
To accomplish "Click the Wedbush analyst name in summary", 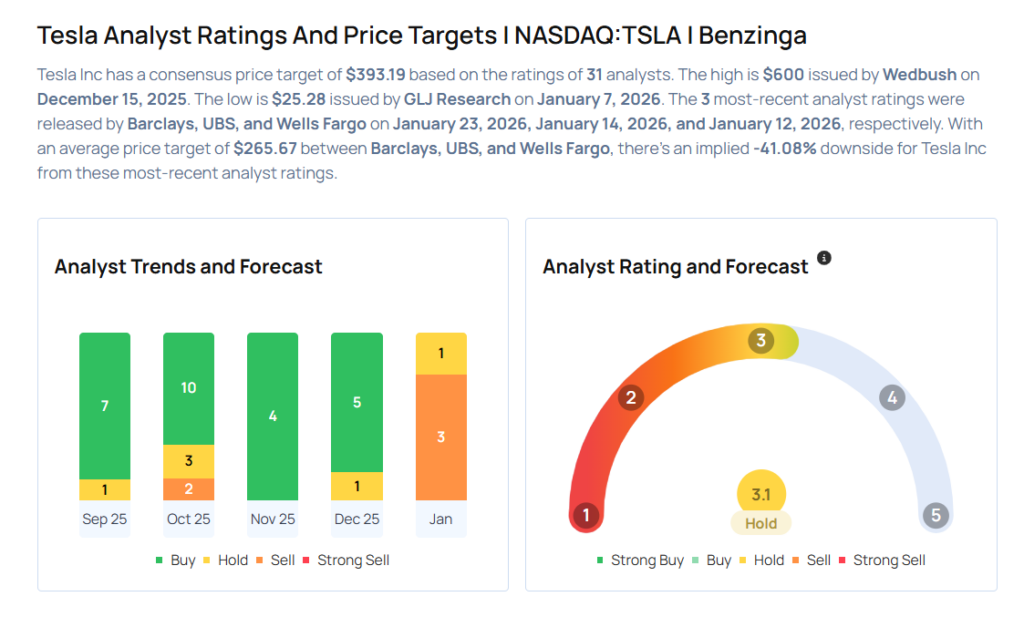I will coord(920,75).
